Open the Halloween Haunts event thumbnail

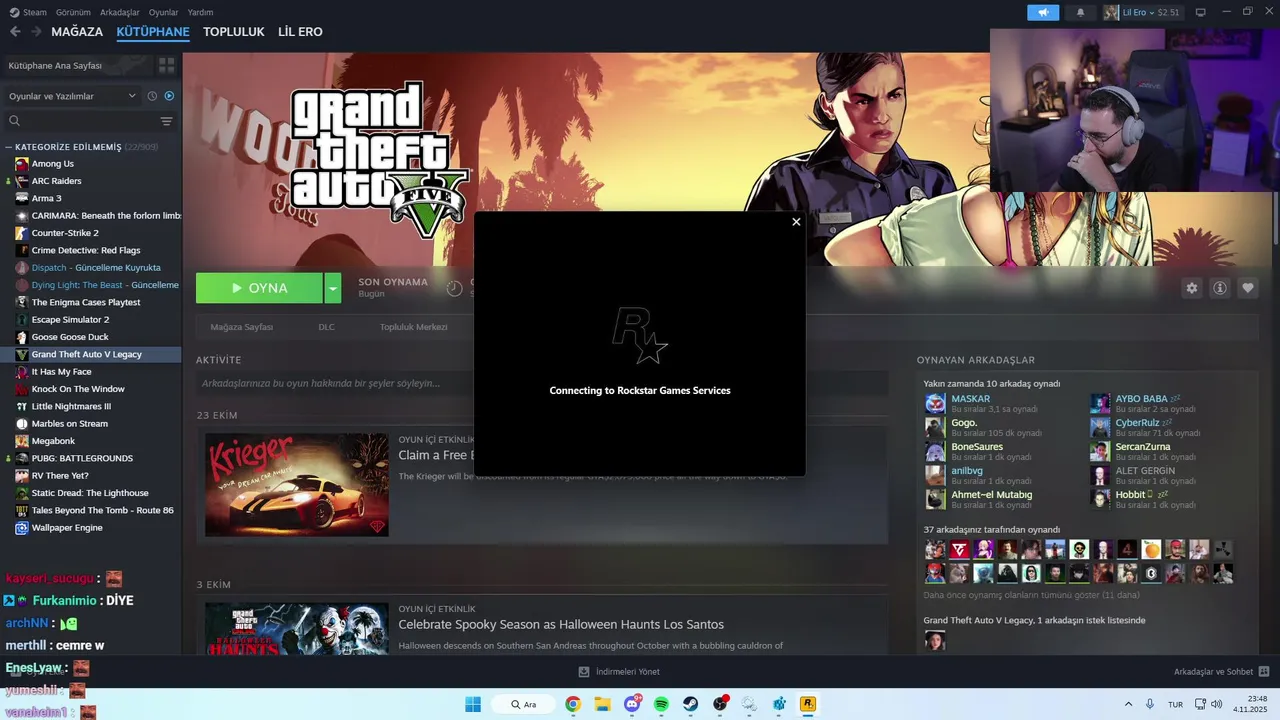point(297,629)
